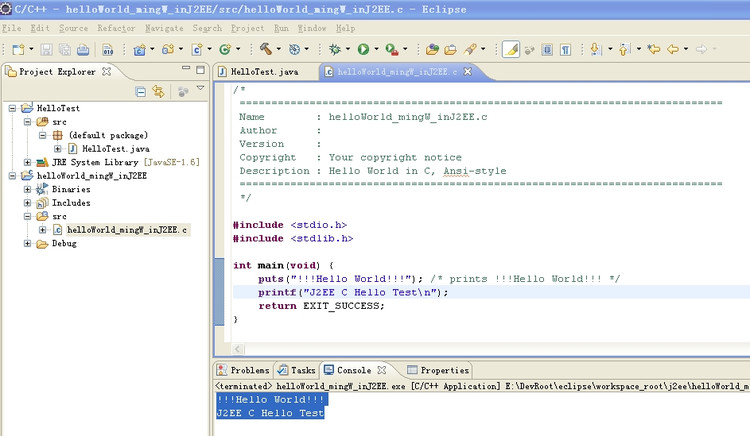750x436 pixels.
Task: Select HelloTest.java in Project Explorer
Action: pos(115,148)
